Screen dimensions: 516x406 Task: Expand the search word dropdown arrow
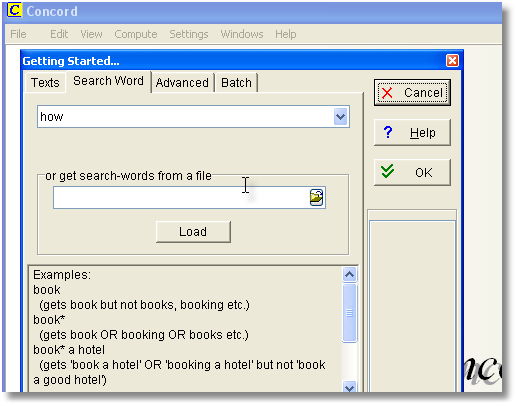pyautogui.click(x=340, y=117)
